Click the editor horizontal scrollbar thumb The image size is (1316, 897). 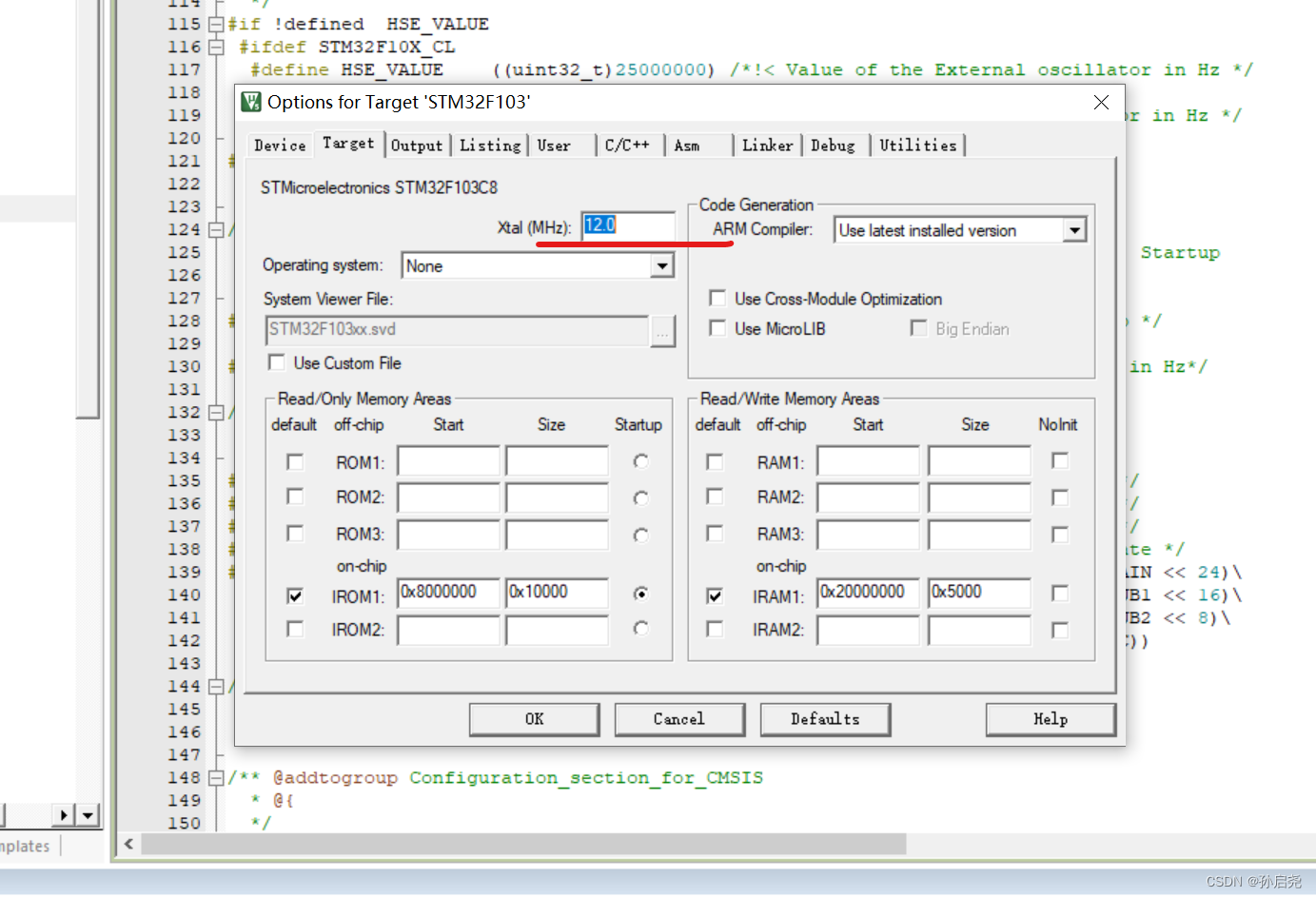tap(523, 844)
